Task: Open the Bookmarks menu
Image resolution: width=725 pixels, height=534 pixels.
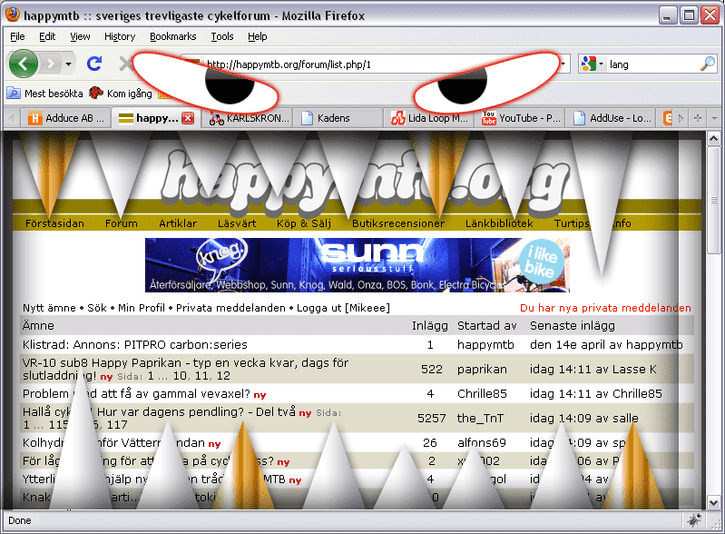Action: [173, 36]
